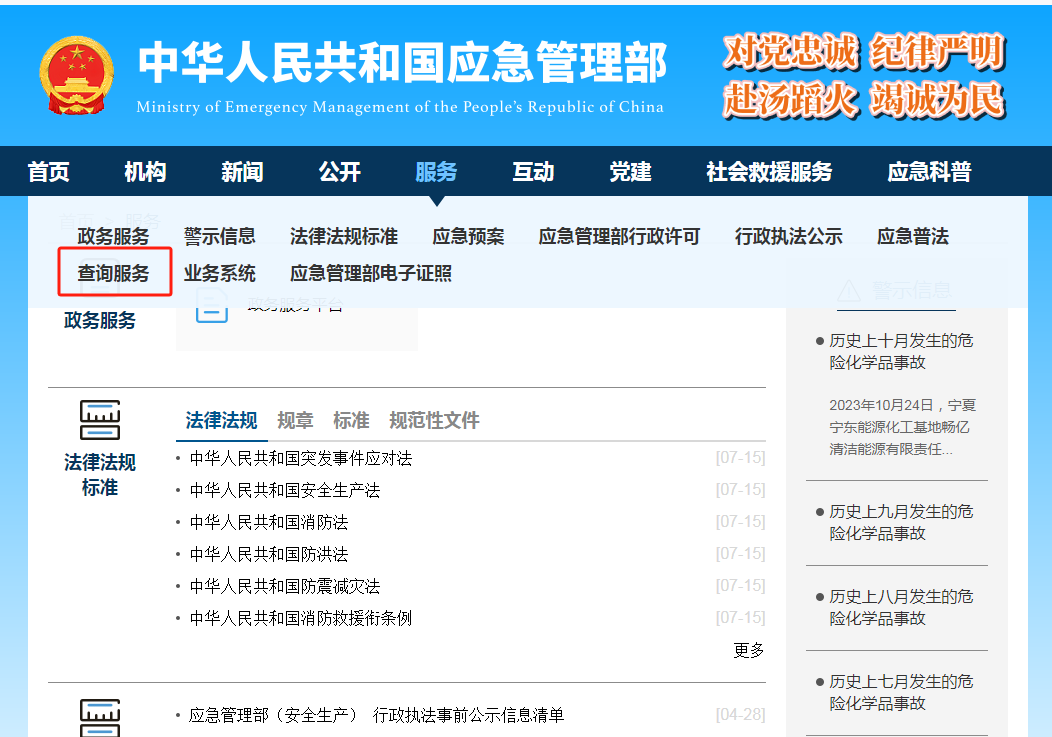Choose 应急预案 in the dropdown submenu
This screenshot has width=1052, height=737.
(x=468, y=236)
